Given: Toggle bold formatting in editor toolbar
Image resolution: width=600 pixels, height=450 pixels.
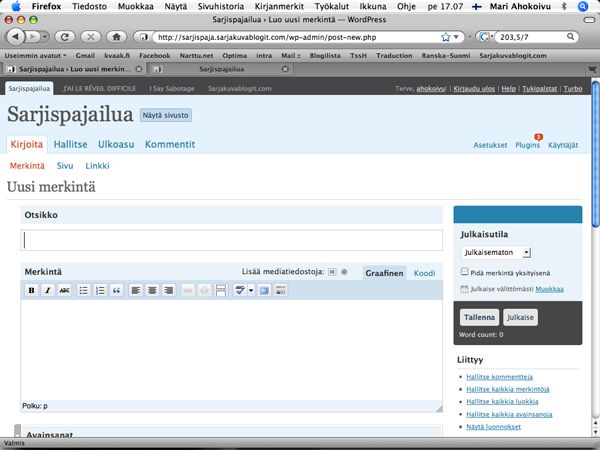Looking at the screenshot, I should 31,290.
